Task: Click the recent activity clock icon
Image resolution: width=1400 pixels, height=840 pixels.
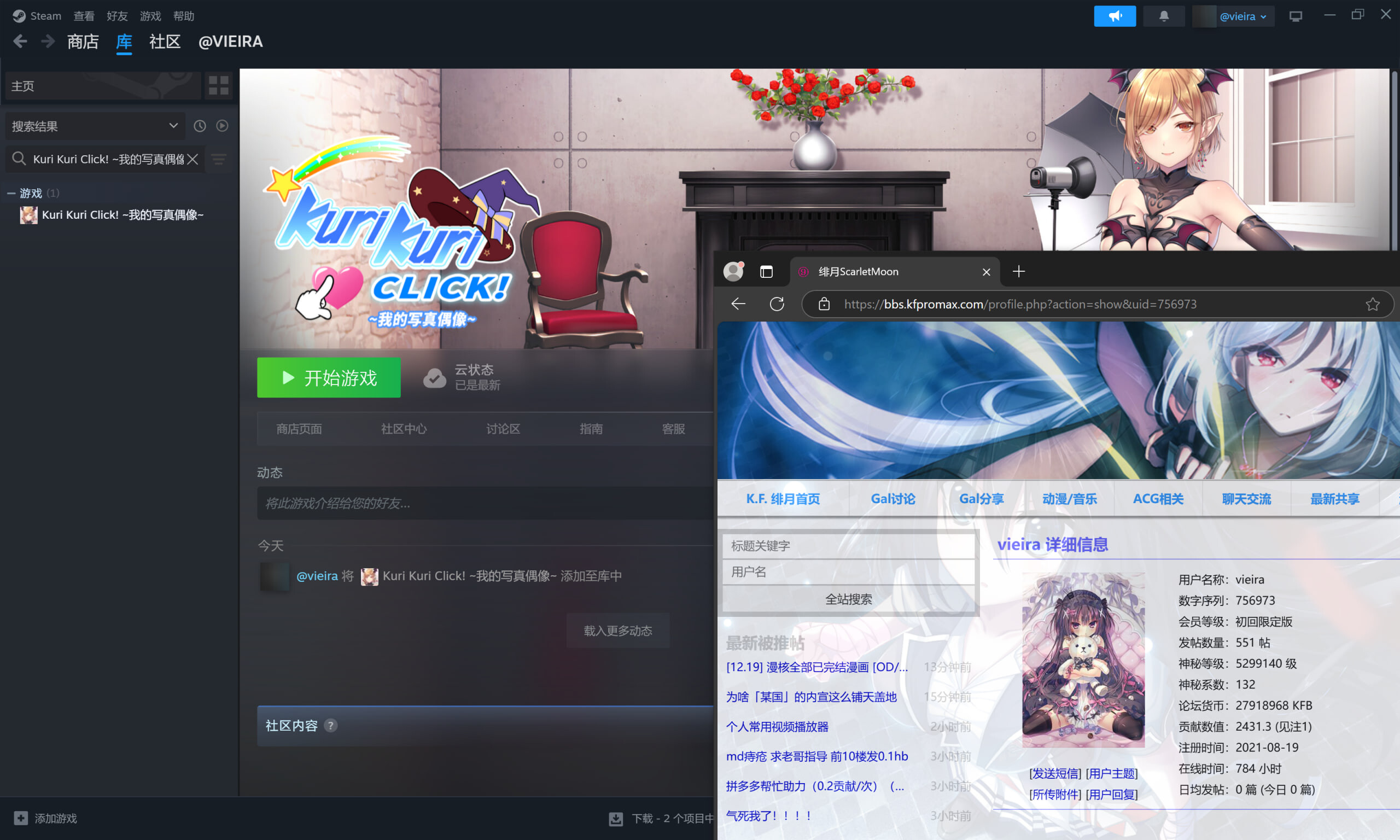Action: click(x=200, y=126)
